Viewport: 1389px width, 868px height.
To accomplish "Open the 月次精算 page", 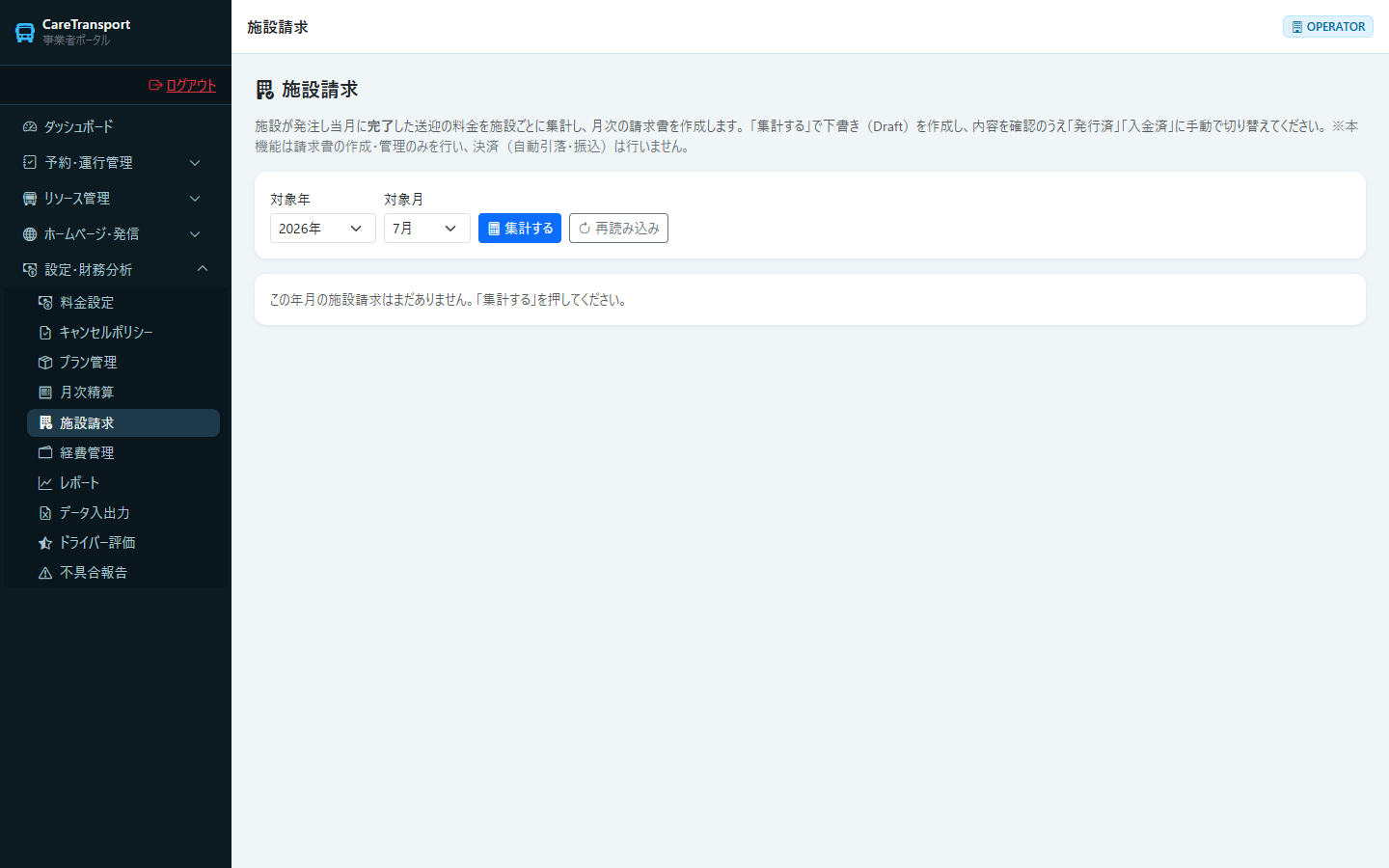I will point(123,392).
